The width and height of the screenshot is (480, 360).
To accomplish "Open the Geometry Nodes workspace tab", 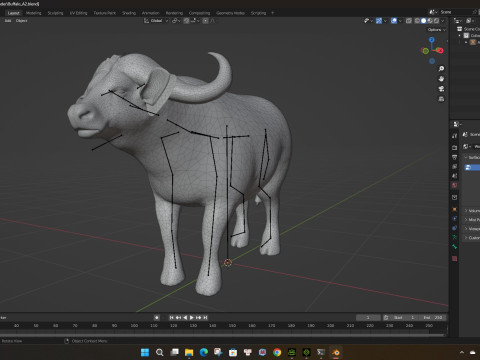I will (x=230, y=13).
